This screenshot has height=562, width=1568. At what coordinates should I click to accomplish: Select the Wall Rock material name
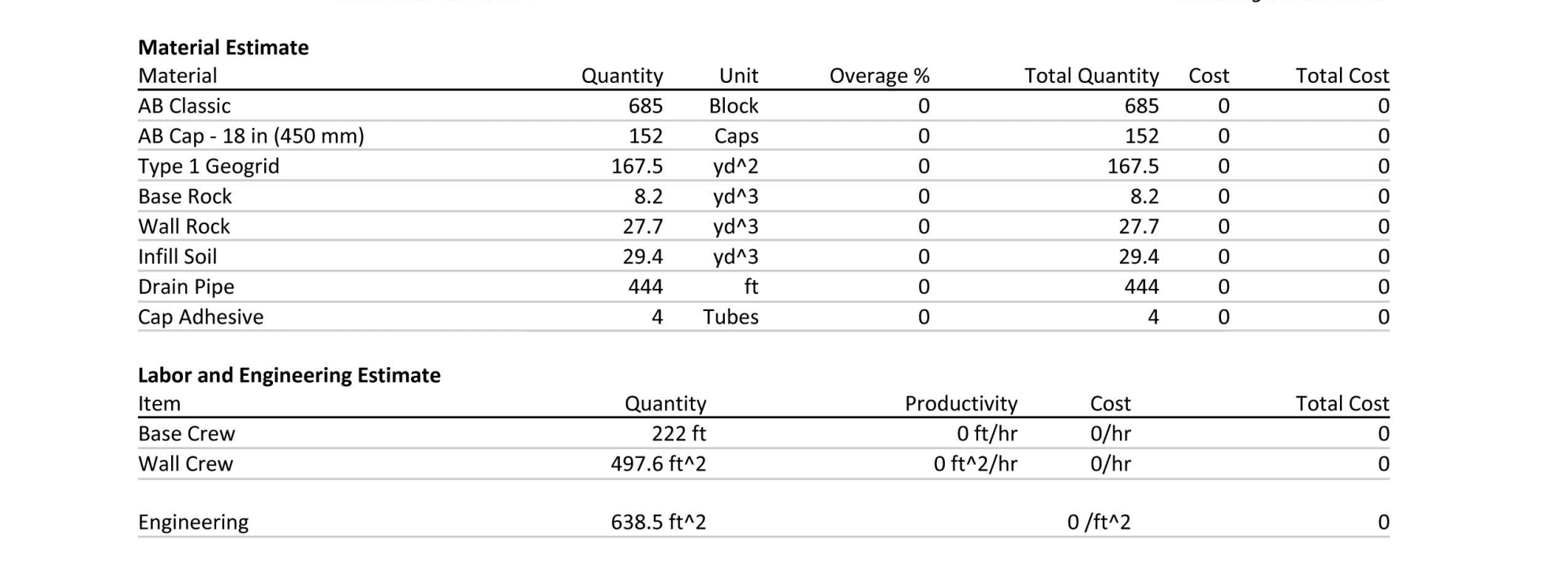[184, 227]
